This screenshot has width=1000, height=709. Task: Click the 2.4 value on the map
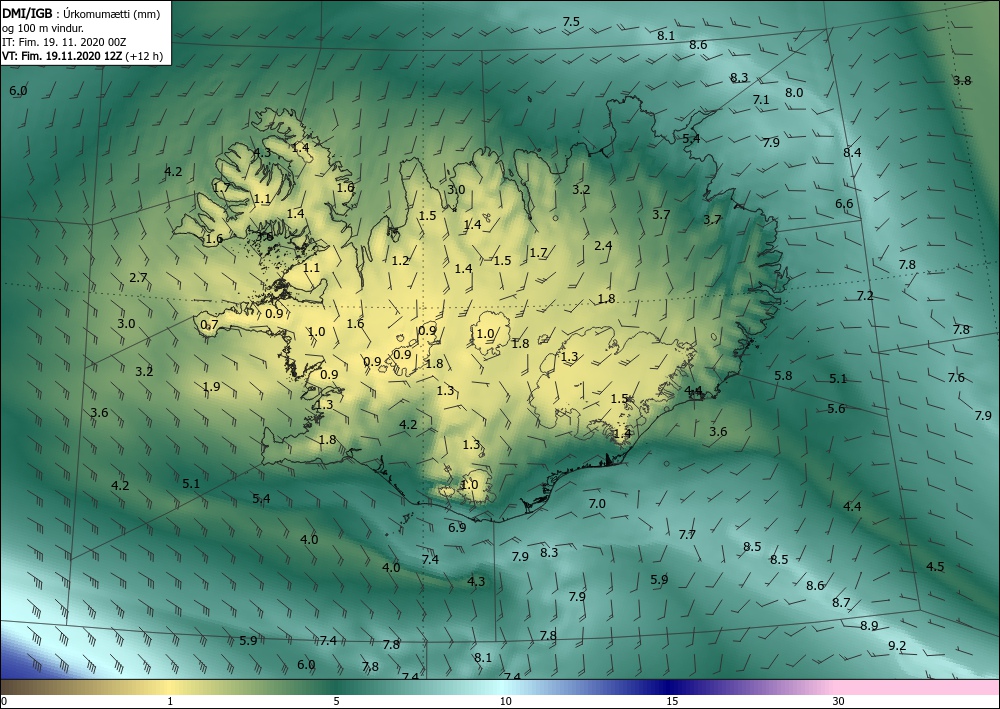pyautogui.click(x=603, y=245)
